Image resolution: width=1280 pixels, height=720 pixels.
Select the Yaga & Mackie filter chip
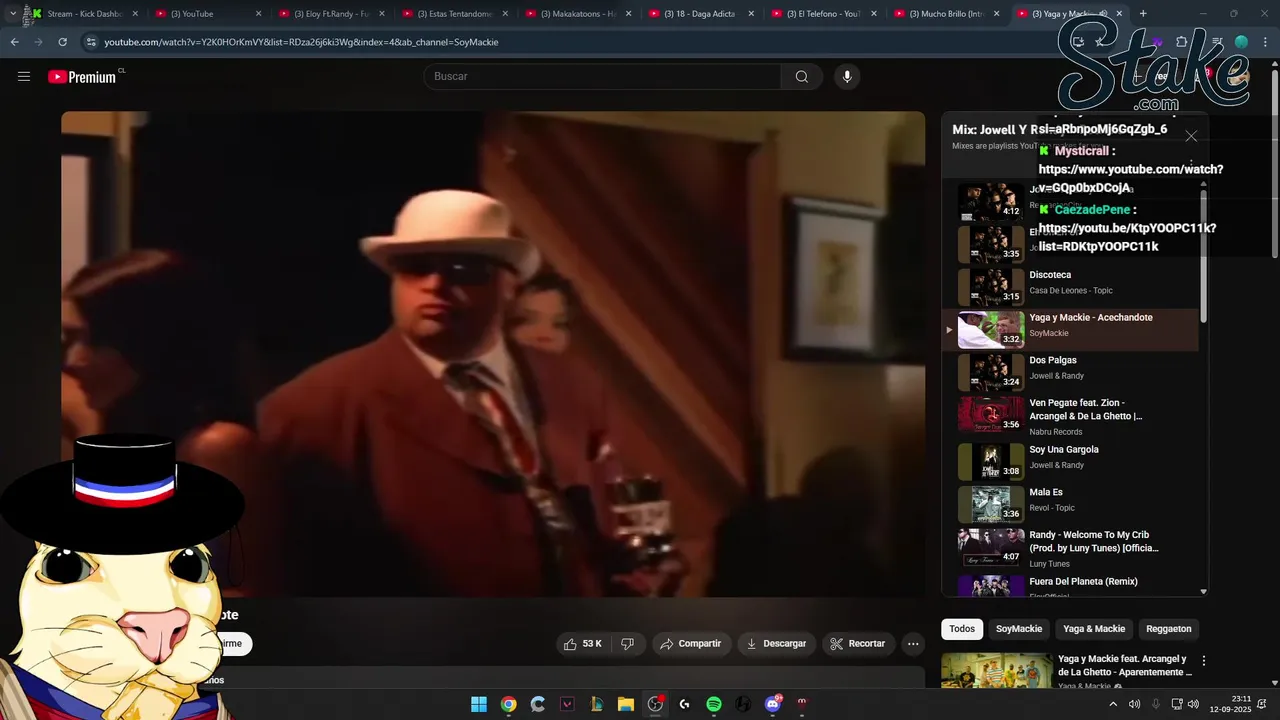(1094, 629)
